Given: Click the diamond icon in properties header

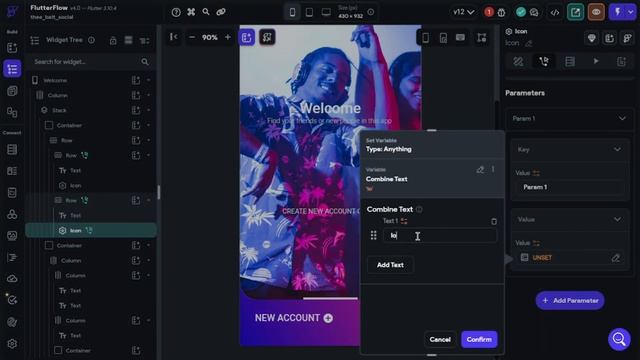Looking at the screenshot, I should [591, 38].
